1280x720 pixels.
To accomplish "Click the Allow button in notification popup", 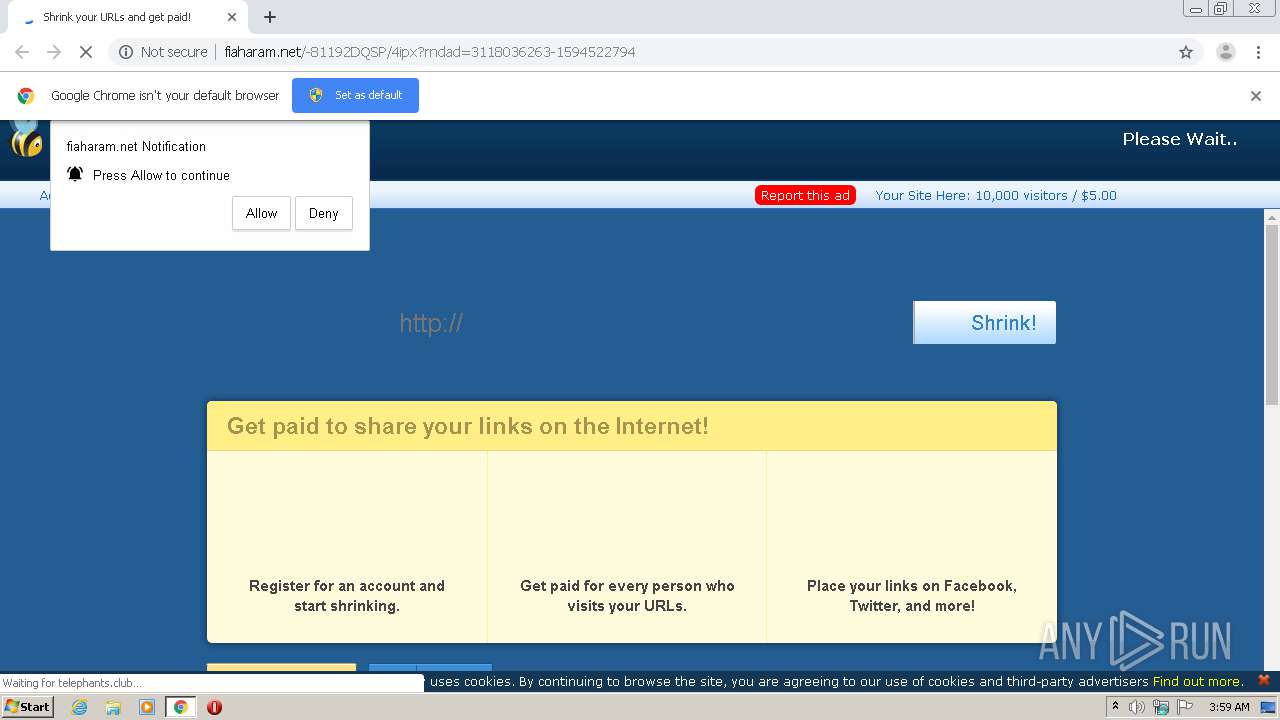I will pos(261,213).
